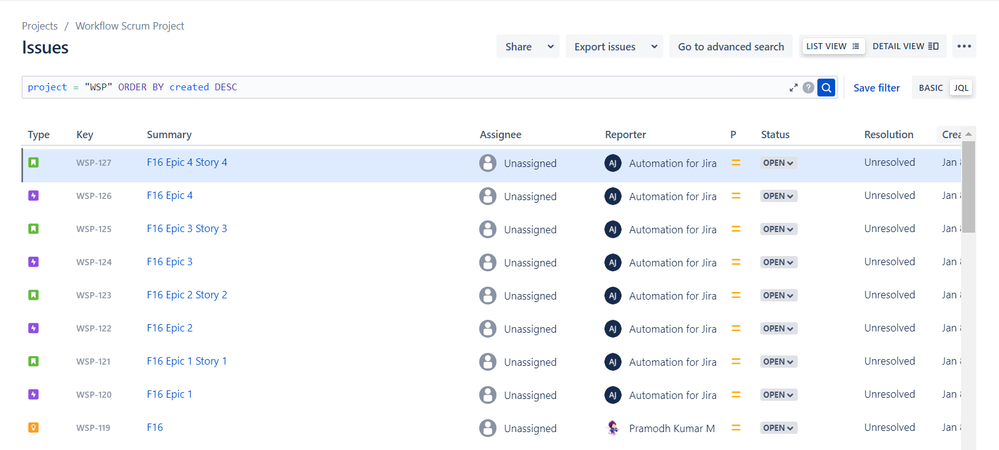Viewport: 999px width, 450px height.
Task: Open the Workflow Scrum Project breadcrumb
Action: 130,26
